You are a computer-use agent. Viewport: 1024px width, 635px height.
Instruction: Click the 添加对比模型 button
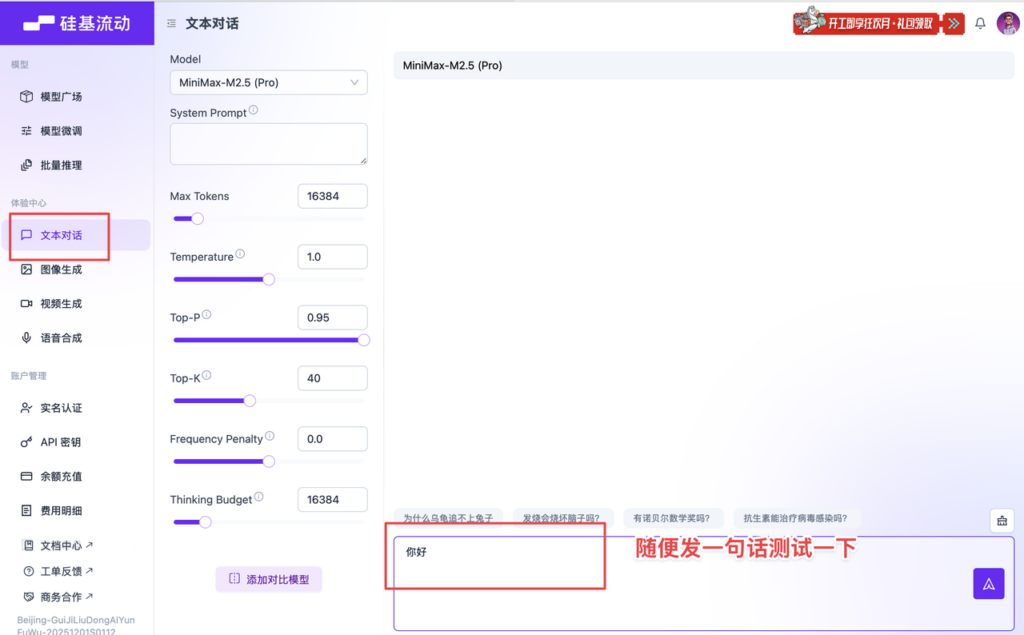click(x=268, y=579)
